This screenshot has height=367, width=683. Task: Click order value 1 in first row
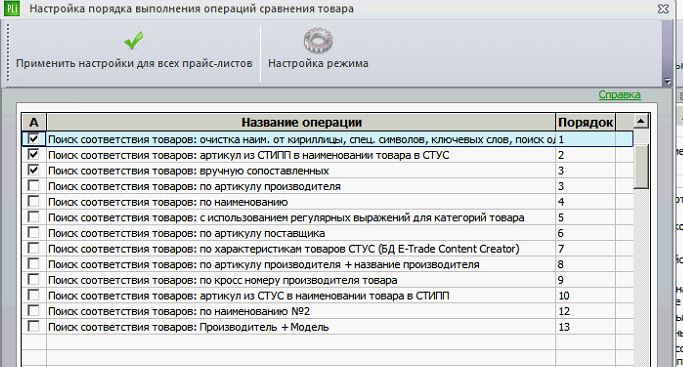click(561, 139)
